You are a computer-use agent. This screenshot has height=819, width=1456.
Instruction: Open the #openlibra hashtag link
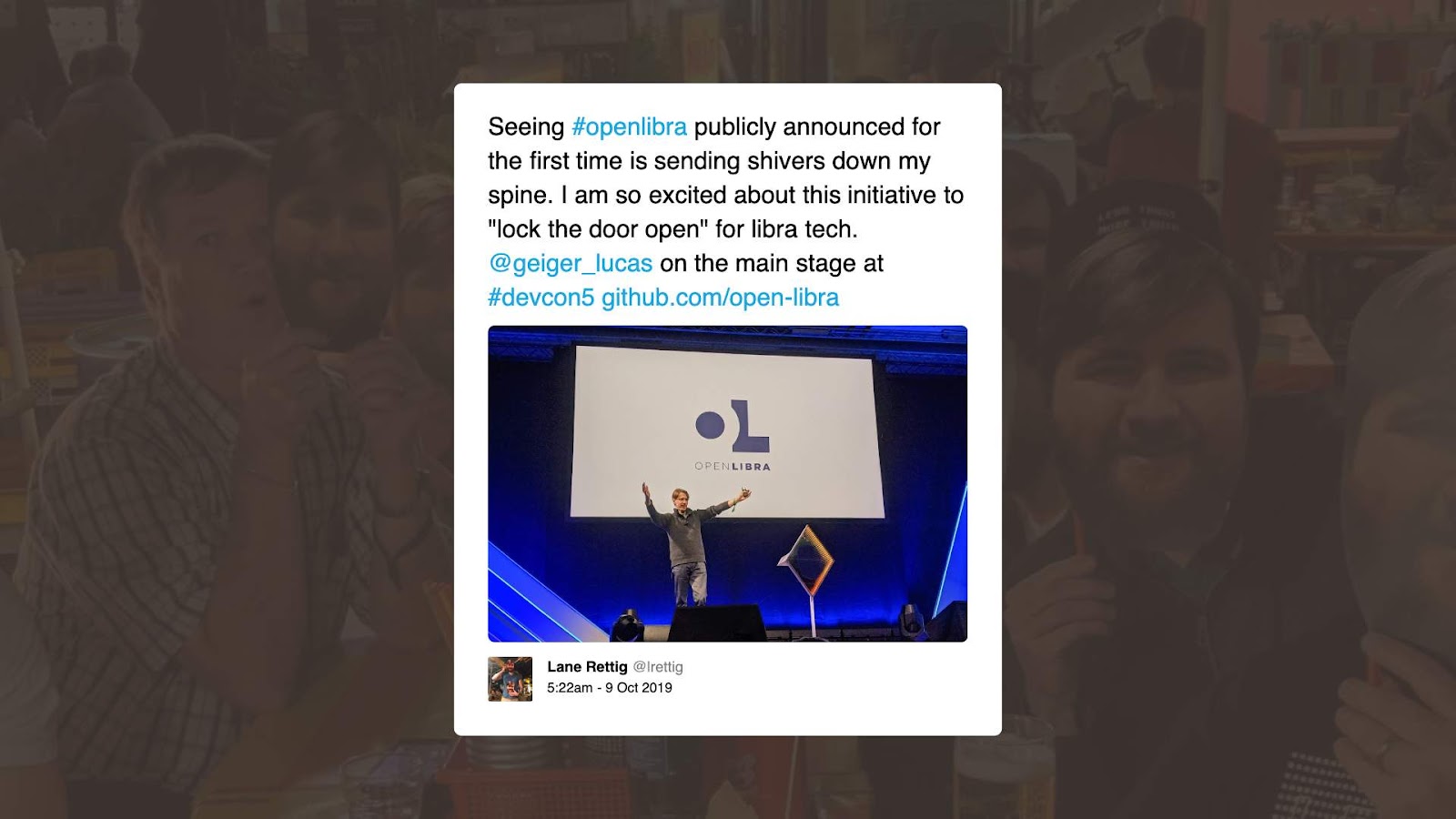pos(629,126)
